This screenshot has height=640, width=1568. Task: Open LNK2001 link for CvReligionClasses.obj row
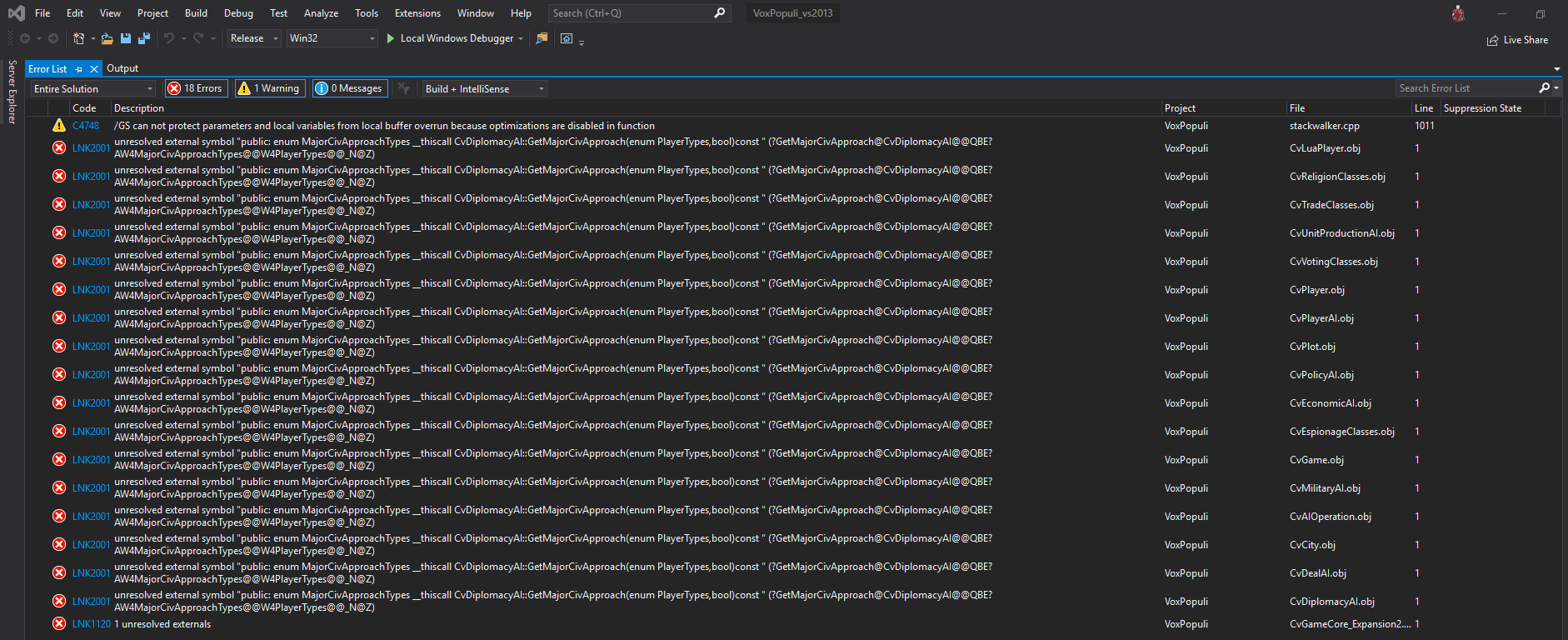pyautogui.click(x=92, y=176)
